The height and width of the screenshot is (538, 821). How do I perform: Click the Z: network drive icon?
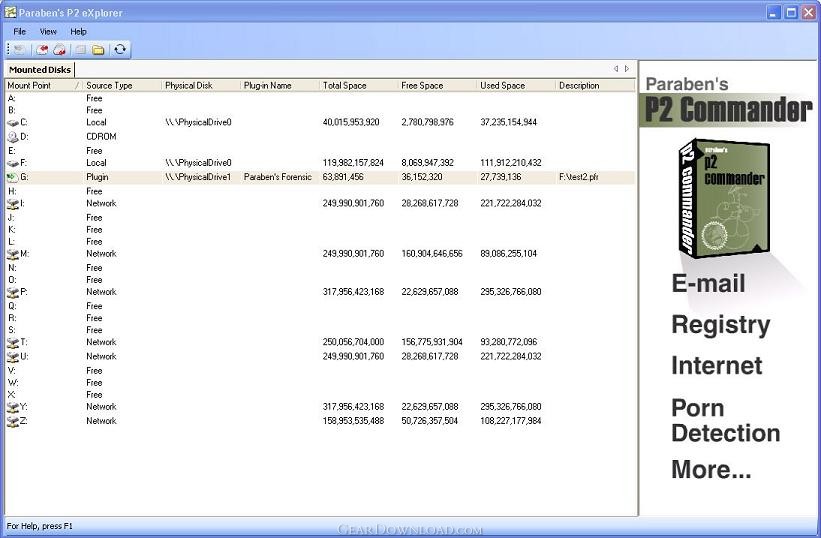click(13, 421)
